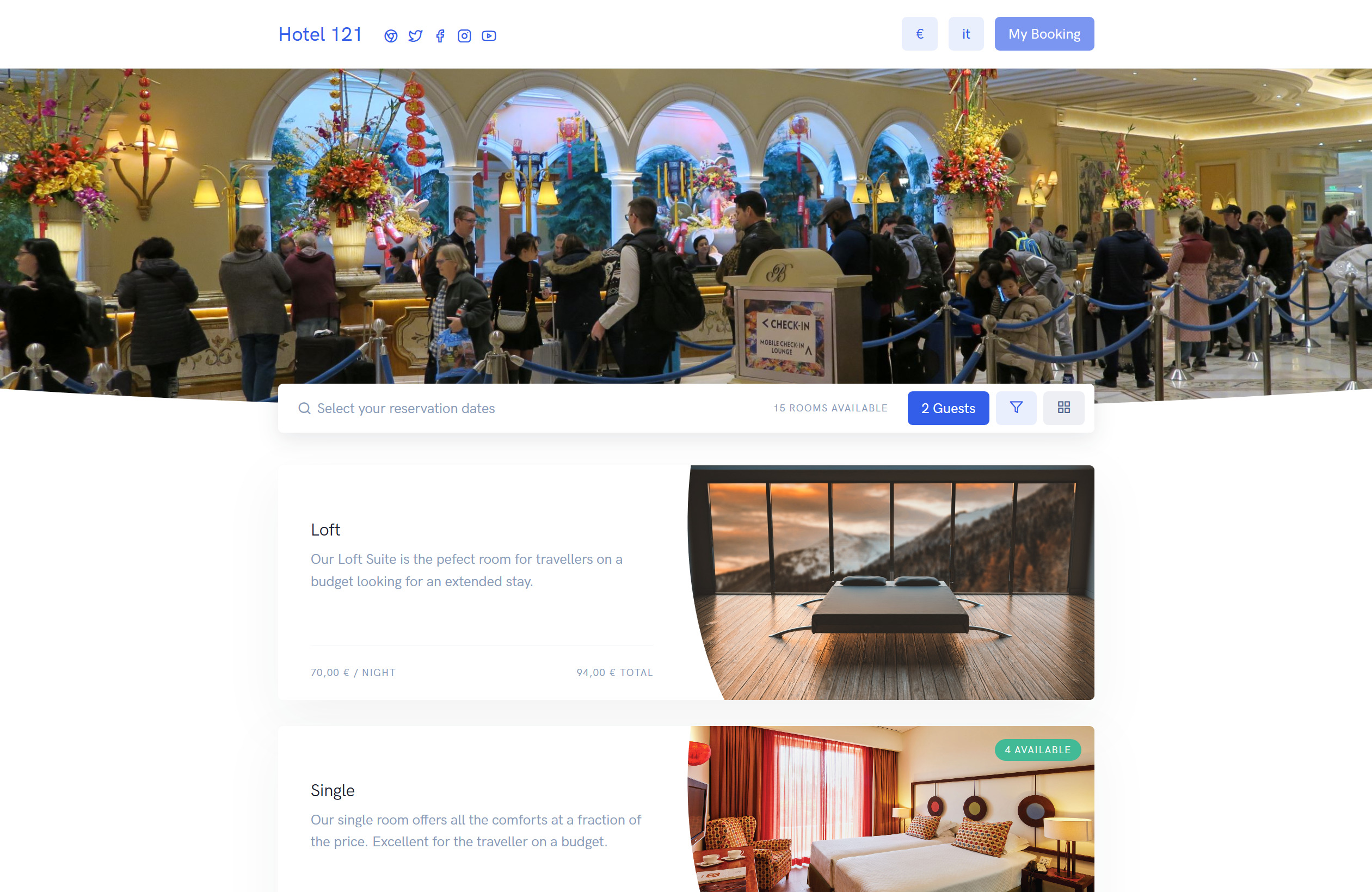Click the filter icon to refine results
This screenshot has height=892, width=1372.
point(1016,407)
